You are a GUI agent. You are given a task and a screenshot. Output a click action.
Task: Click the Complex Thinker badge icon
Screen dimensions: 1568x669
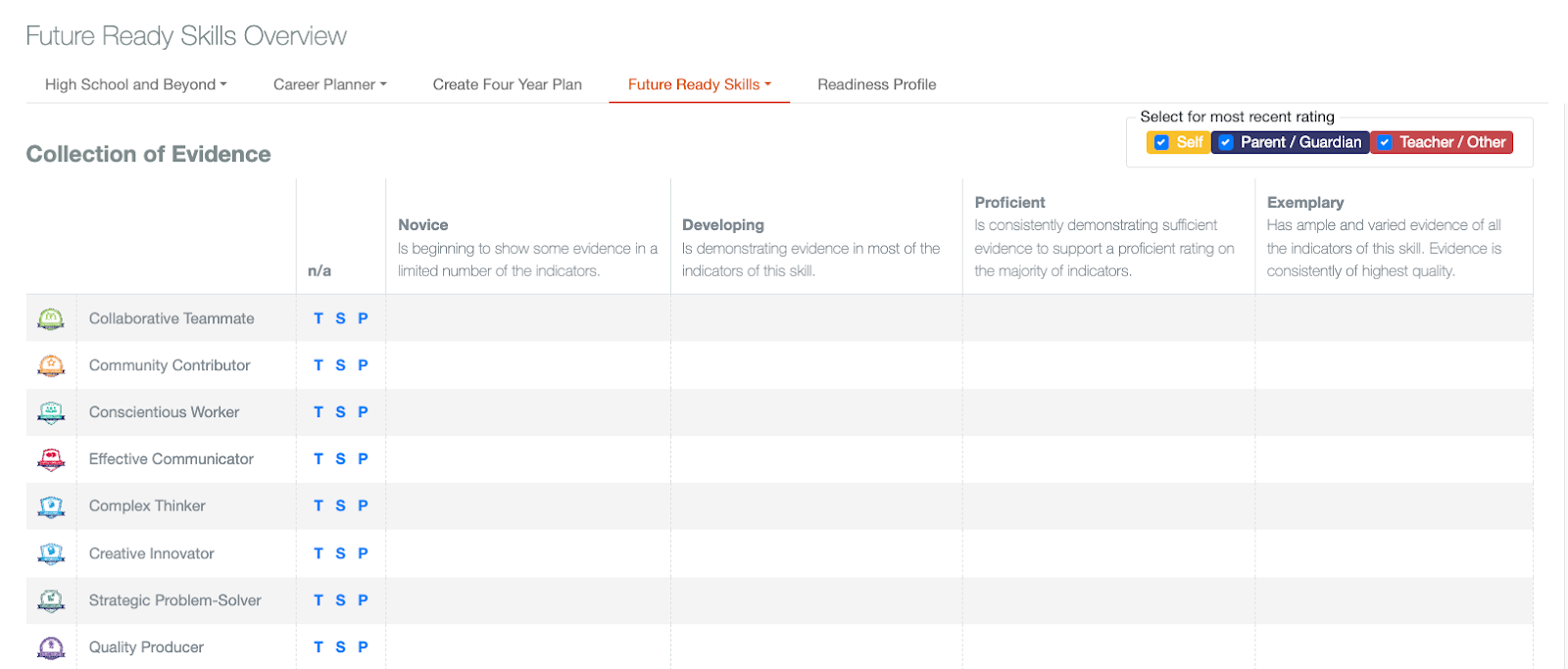[x=51, y=506]
